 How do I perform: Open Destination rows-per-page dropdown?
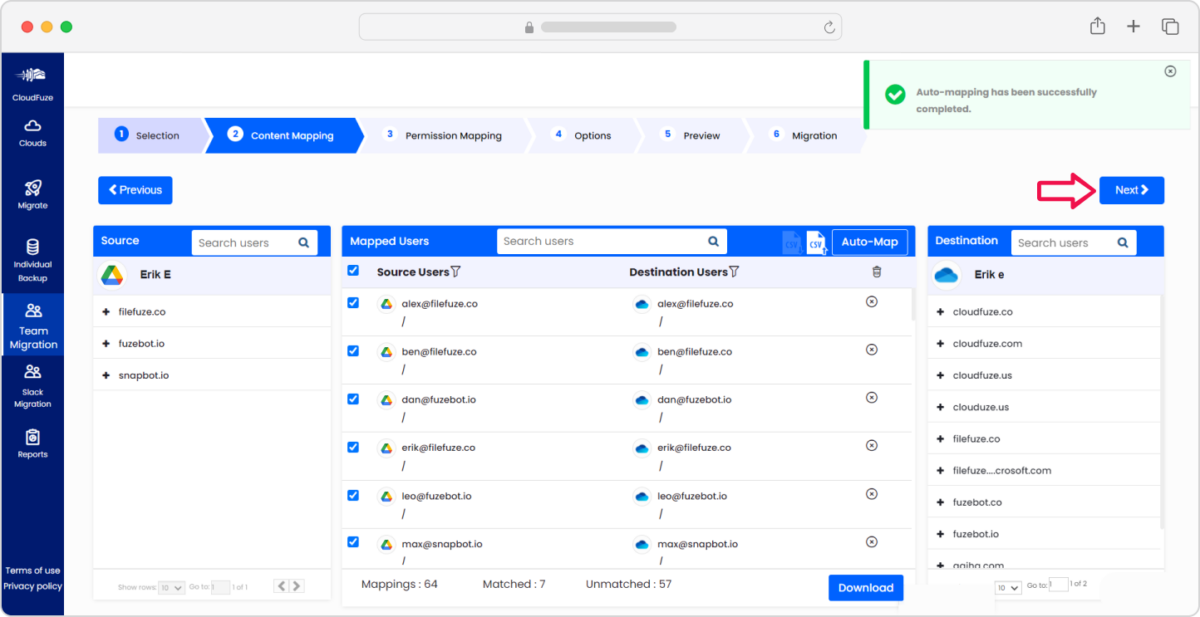coord(1008,588)
